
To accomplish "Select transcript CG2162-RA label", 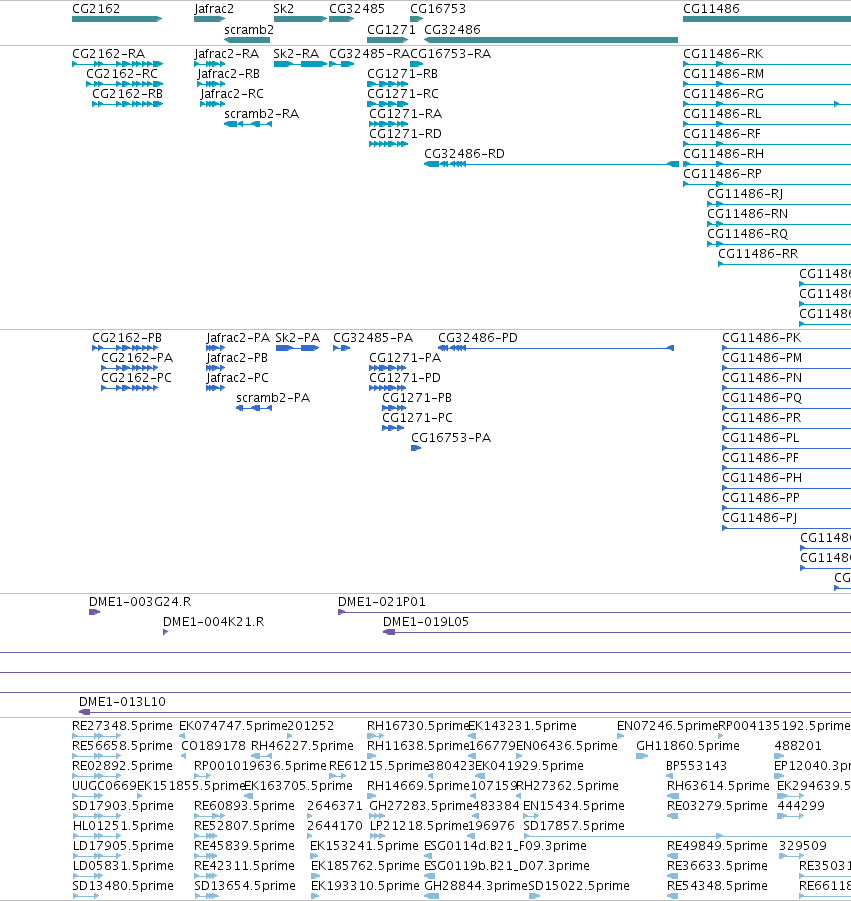I will [109, 53].
